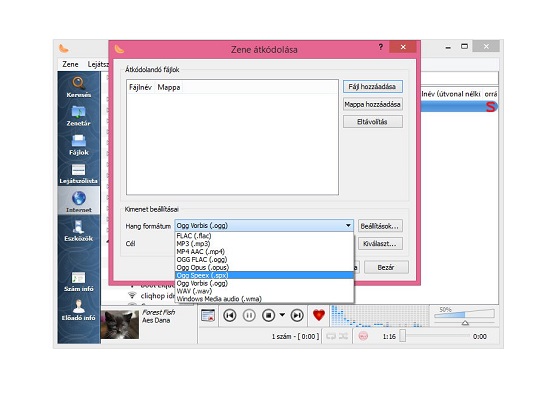Click the cat album cover thumbnail
Image resolution: width=550 pixels, height=408 pixels.
click(x=120, y=325)
